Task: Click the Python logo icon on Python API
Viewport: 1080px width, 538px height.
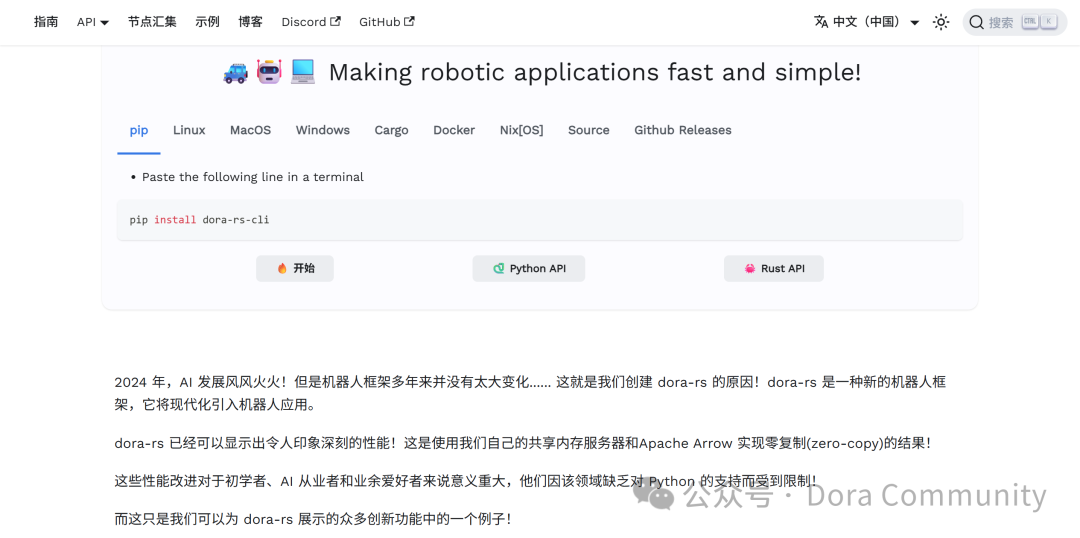Action: [x=499, y=269]
